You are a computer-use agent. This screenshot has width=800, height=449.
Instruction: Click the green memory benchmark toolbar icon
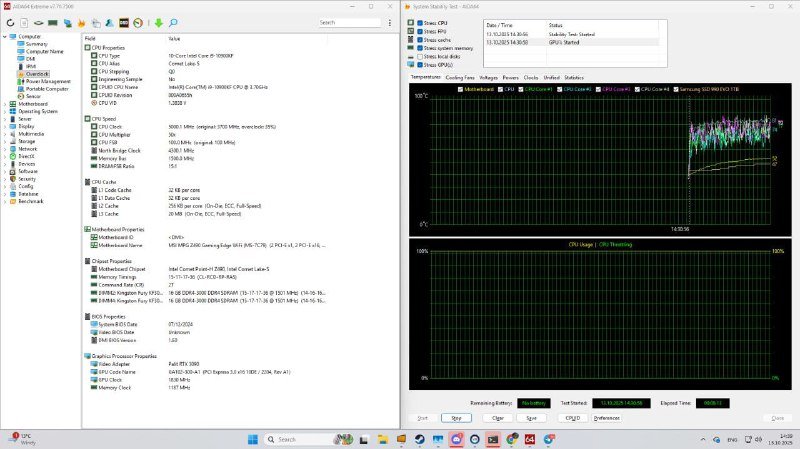(x=53, y=23)
